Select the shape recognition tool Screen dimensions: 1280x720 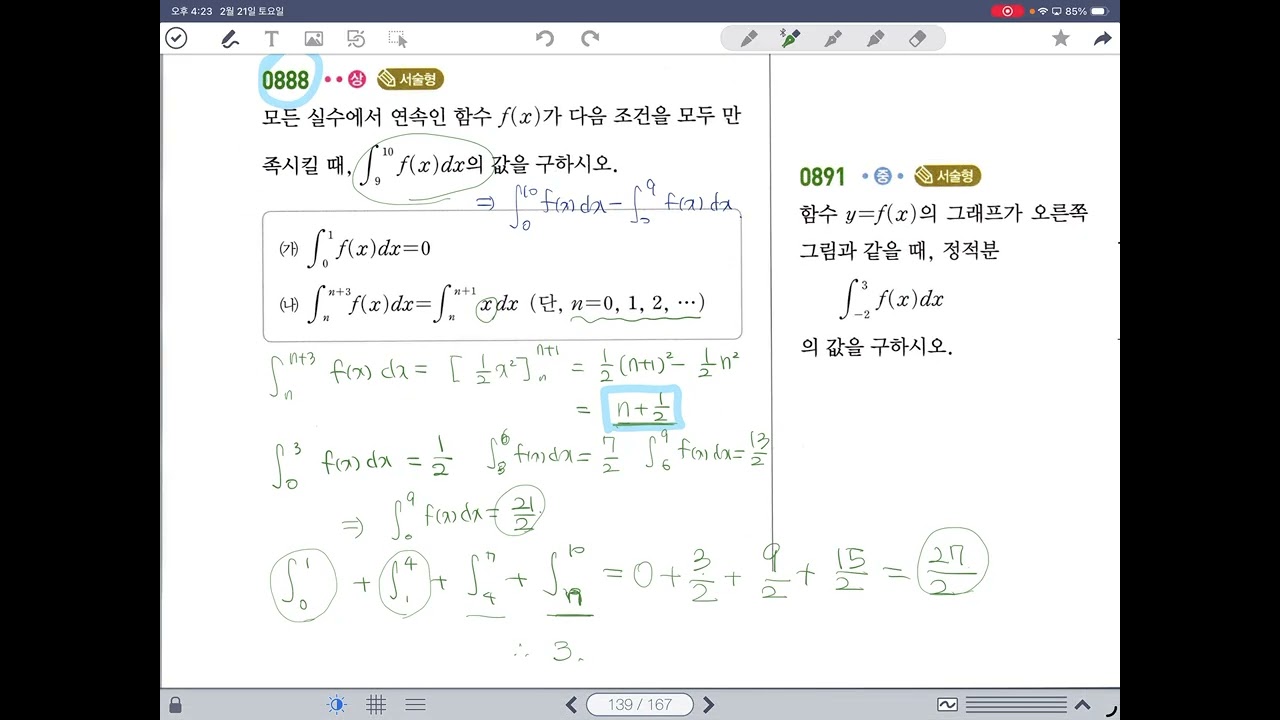(x=356, y=39)
